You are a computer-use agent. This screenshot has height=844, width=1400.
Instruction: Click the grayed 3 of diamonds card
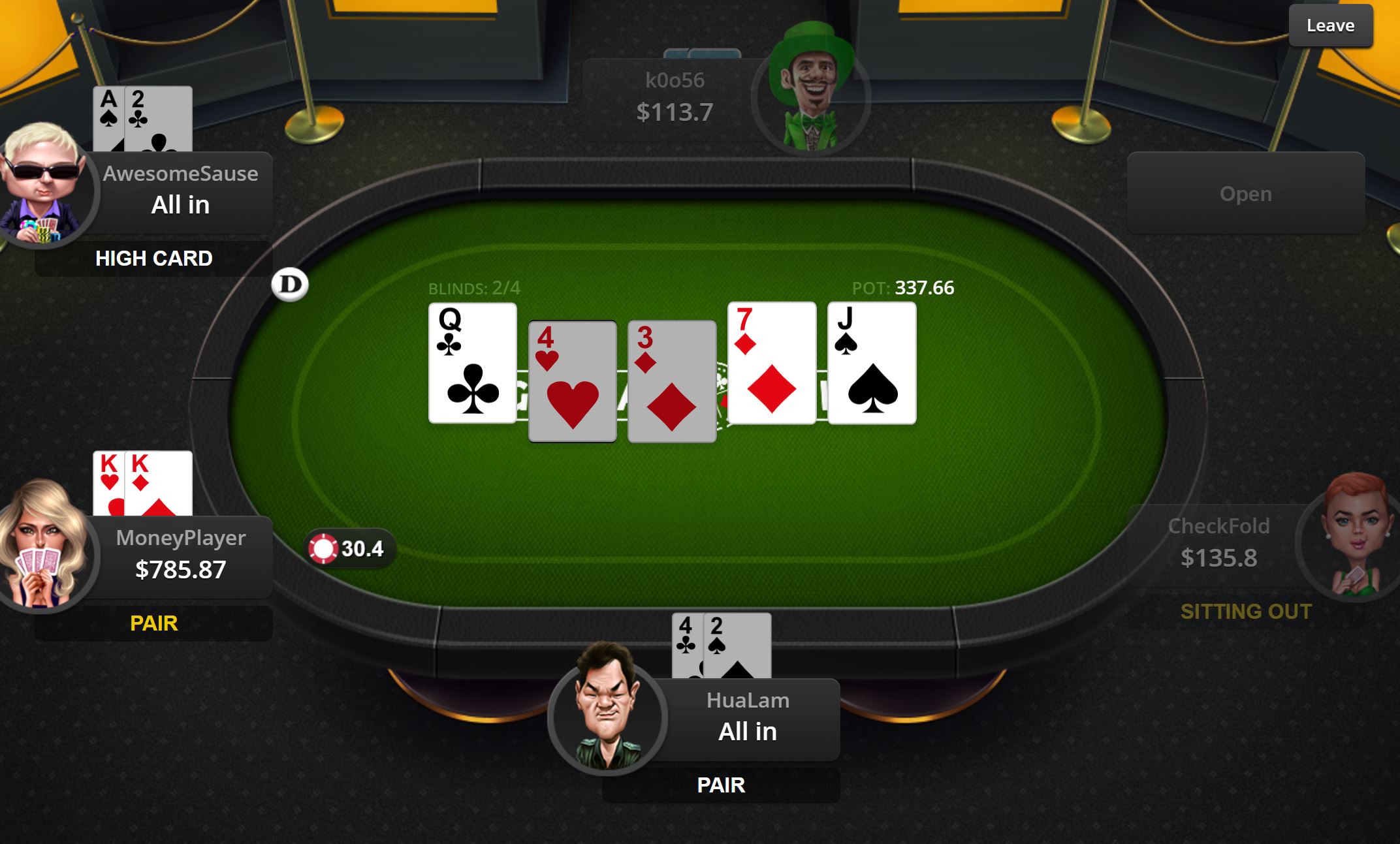(x=672, y=381)
